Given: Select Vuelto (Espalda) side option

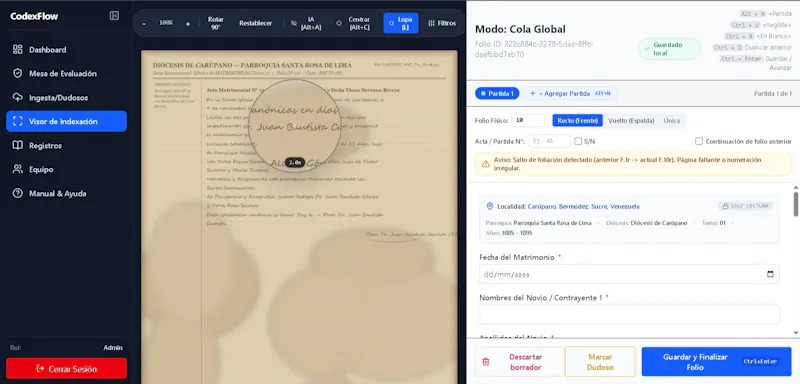Looking at the screenshot, I should (x=631, y=120).
